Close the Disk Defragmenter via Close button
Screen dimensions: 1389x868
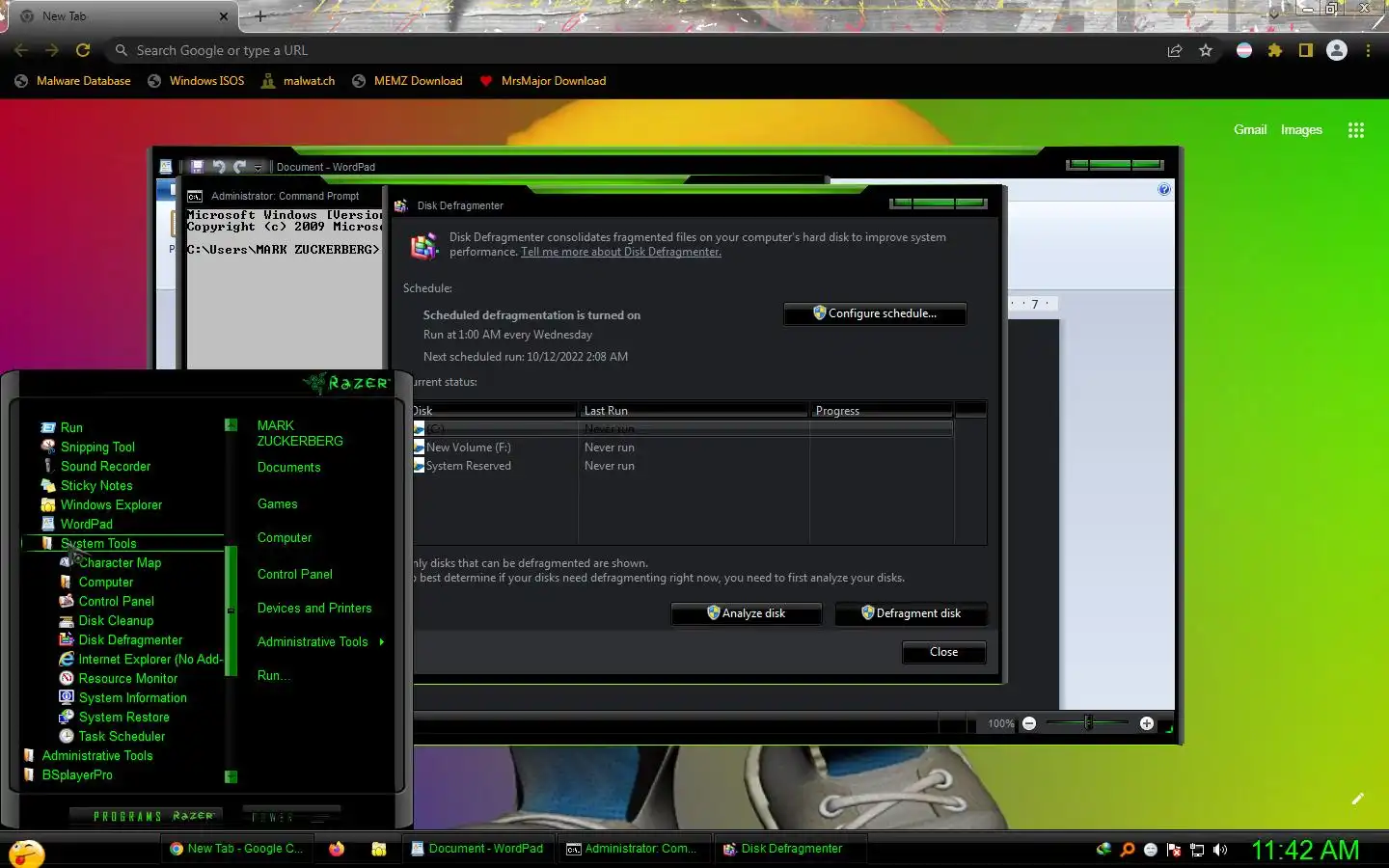(x=943, y=652)
